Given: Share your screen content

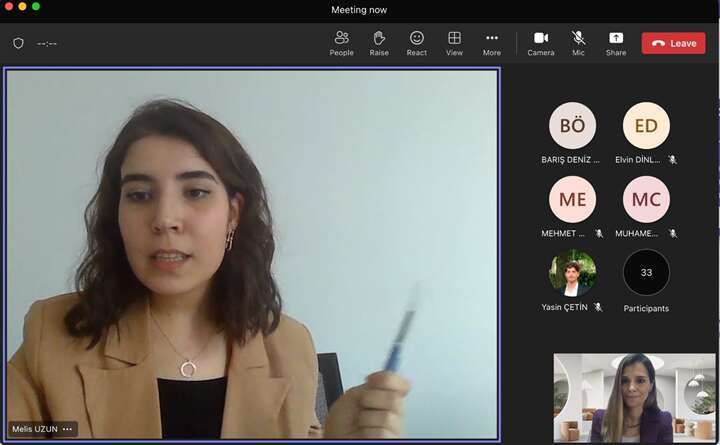Looking at the screenshot, I should 616,43.
